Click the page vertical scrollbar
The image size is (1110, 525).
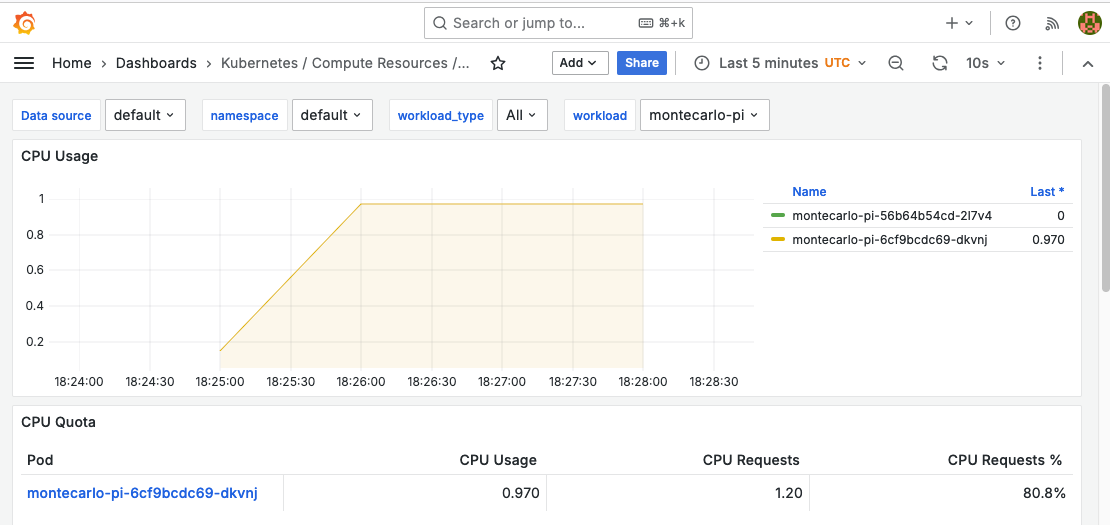click(x=1105, y=187)
